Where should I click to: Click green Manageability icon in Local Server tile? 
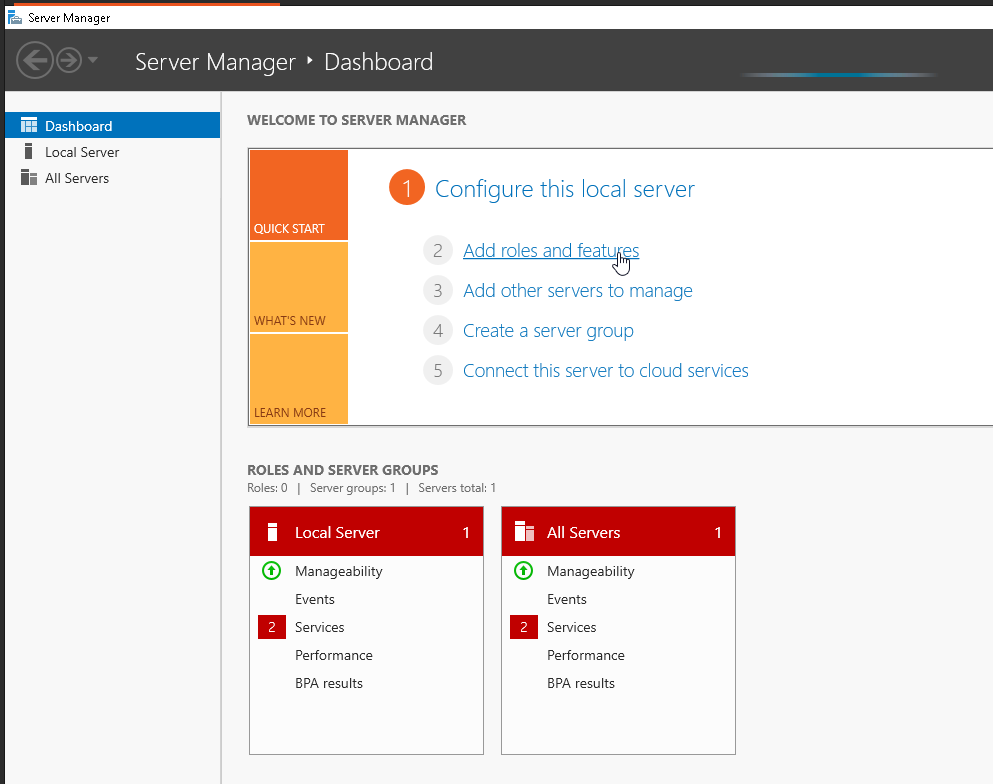point(271,571)
